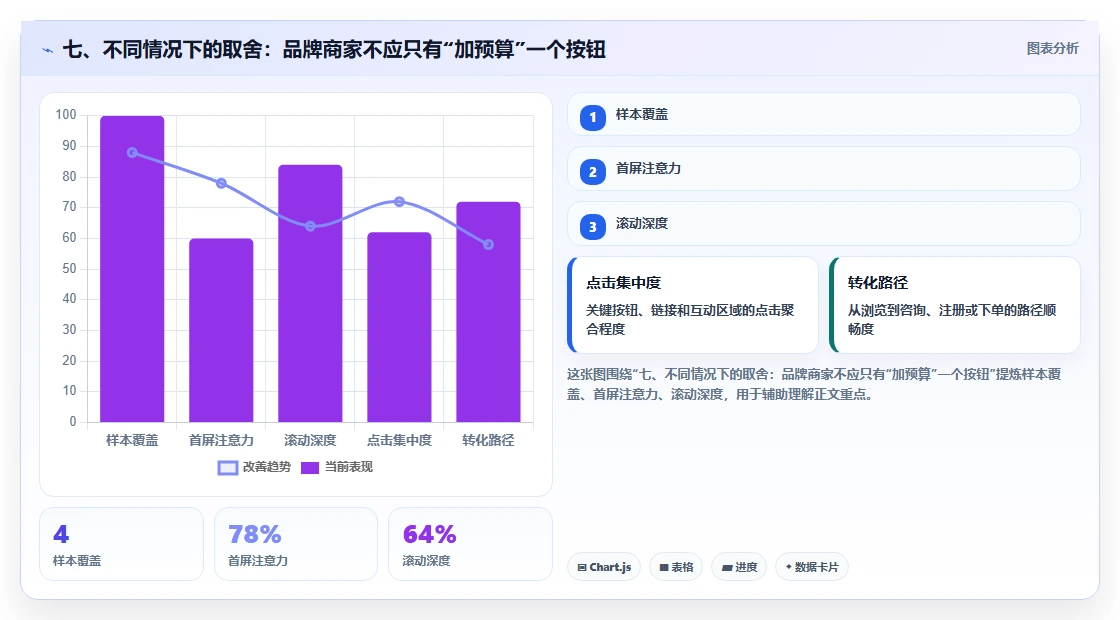
Task: Click the icon in the 进度 tag
Action: 727,567
